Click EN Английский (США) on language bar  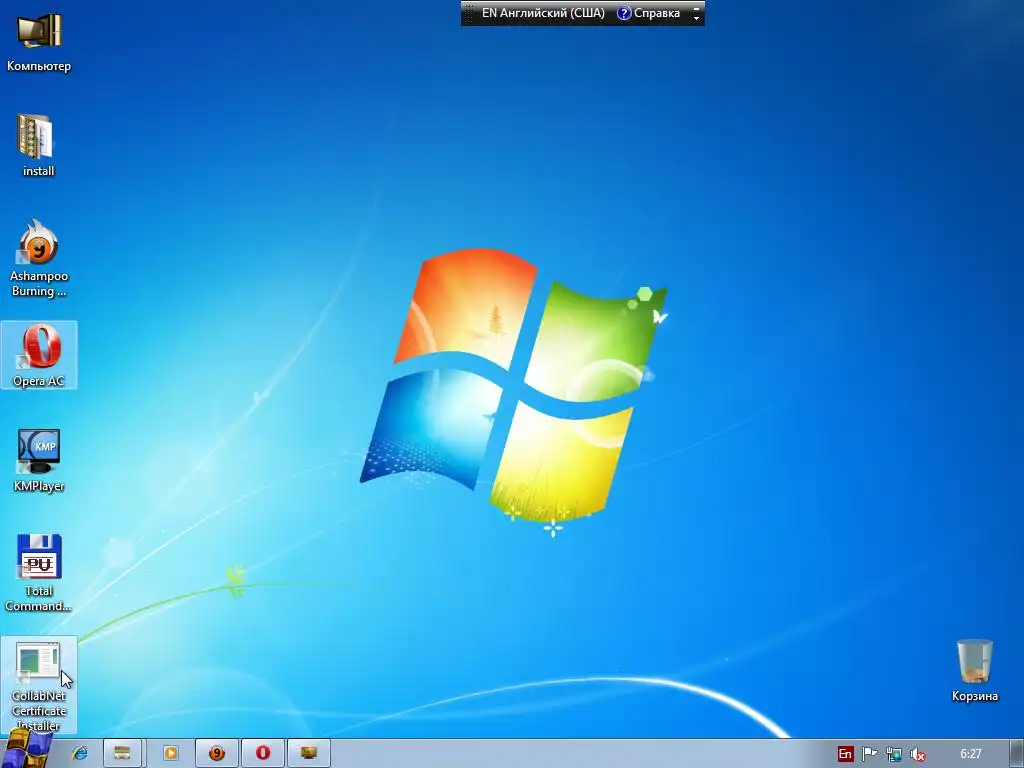pos(543,13)
